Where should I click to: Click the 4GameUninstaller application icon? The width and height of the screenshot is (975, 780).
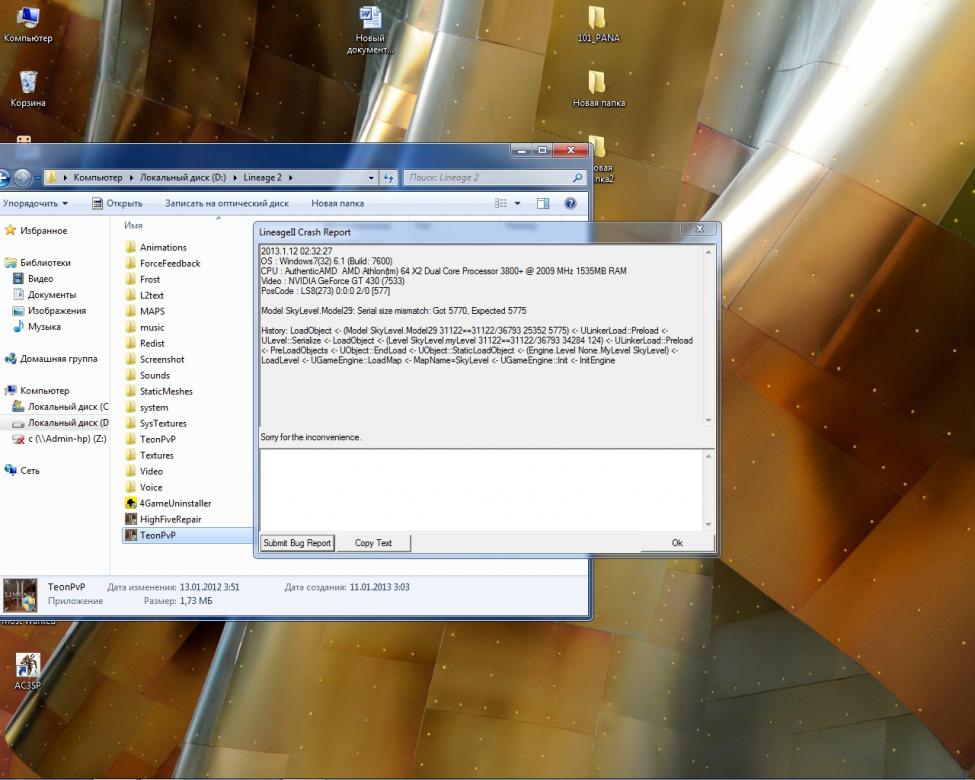coord(131,503)
